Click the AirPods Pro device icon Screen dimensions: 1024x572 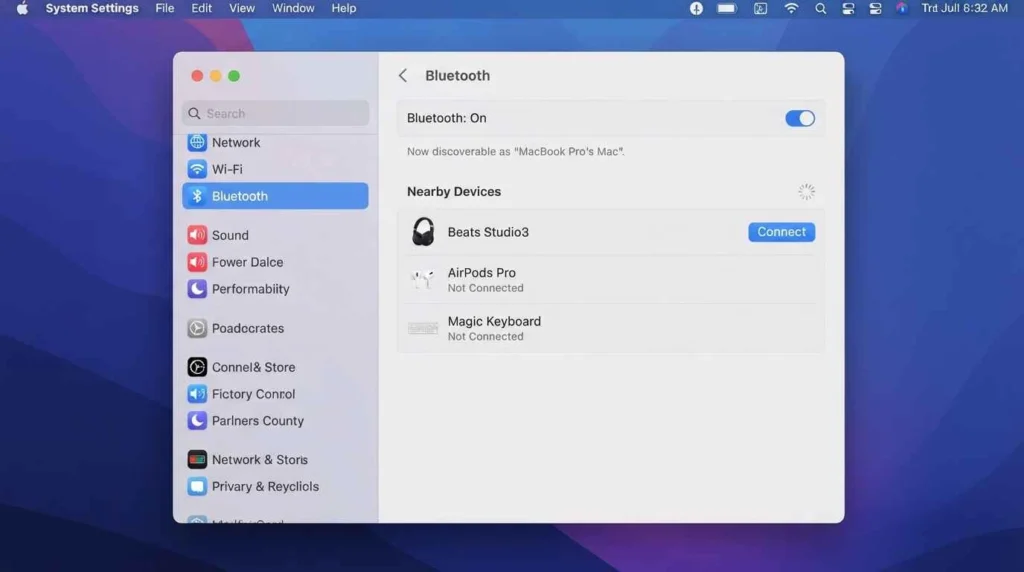click(x=423, y=279)
